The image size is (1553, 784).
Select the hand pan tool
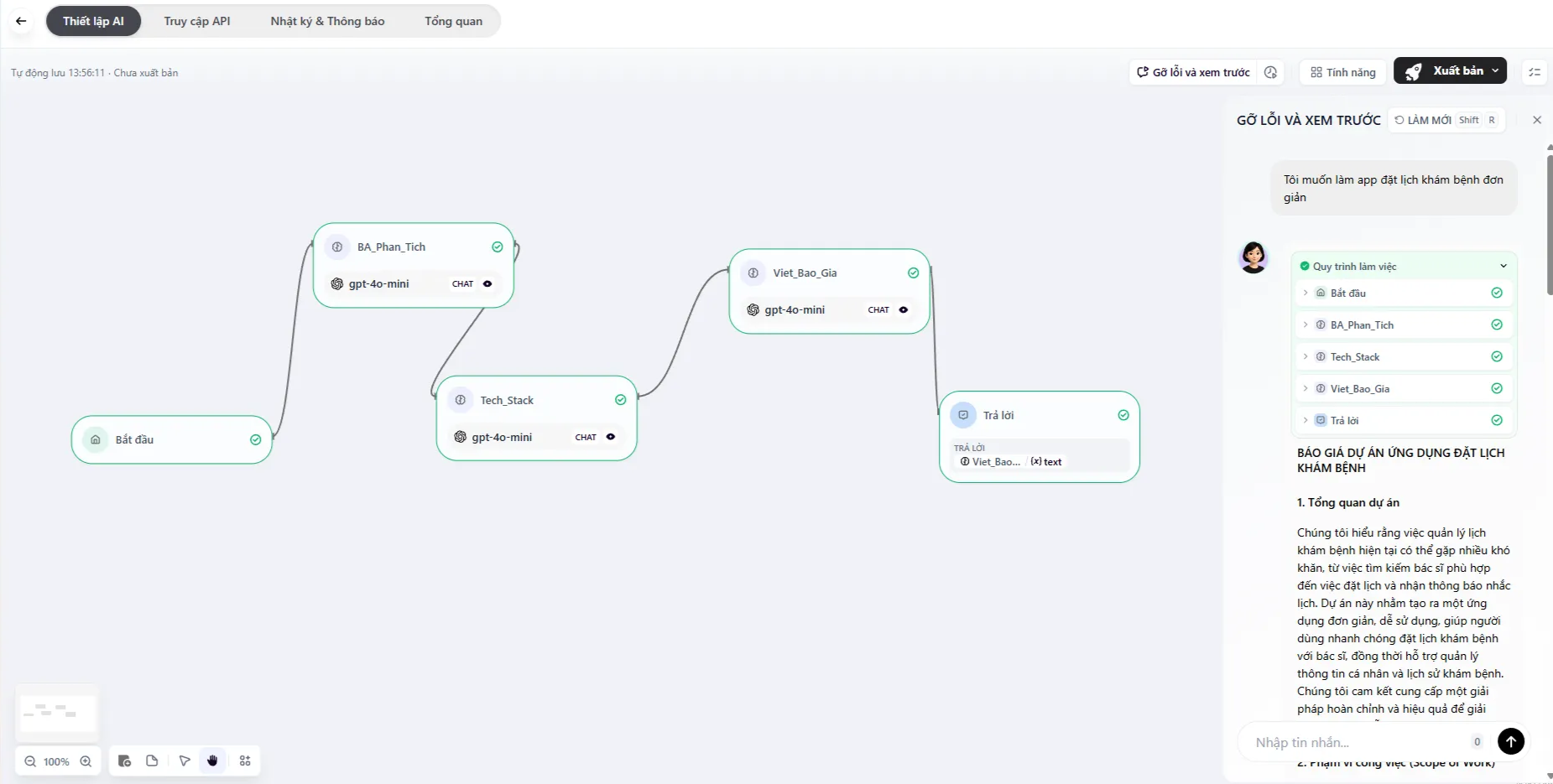click(212, 761)
